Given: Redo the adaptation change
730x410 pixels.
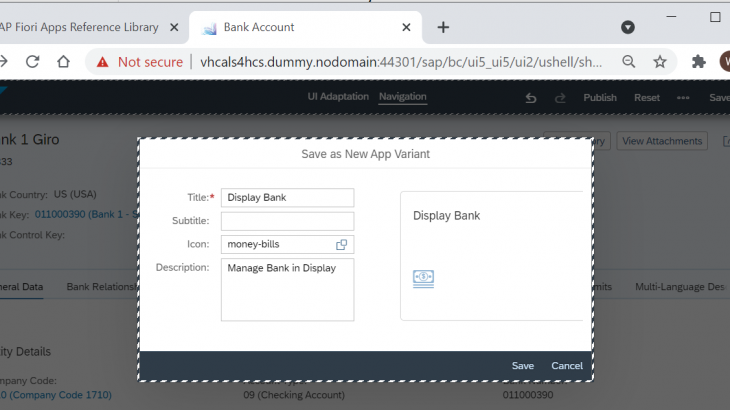Looking at the screenshot, I should [x=560, y=98].
